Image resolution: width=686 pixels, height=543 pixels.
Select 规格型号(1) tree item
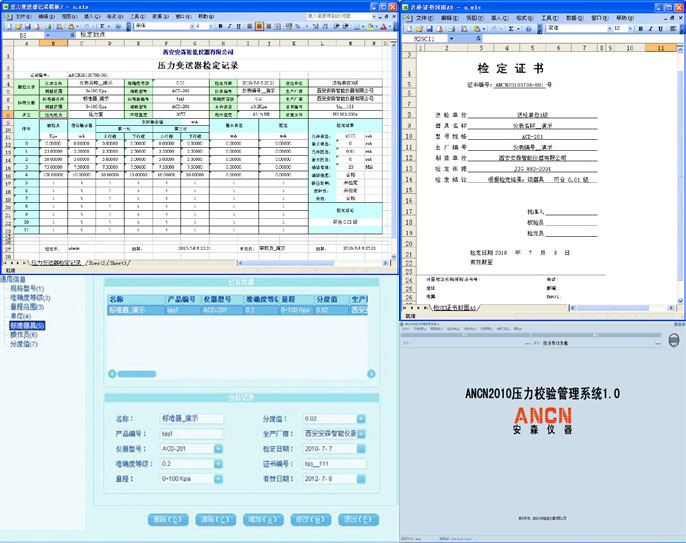point(27,289)
